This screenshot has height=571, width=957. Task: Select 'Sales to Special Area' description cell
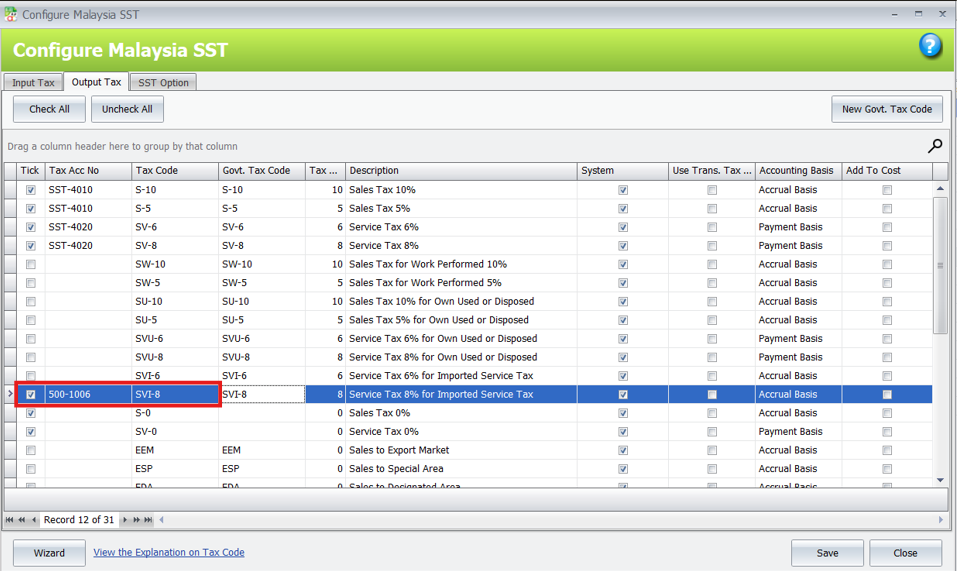pyautogui.click(x=461, y=469)
